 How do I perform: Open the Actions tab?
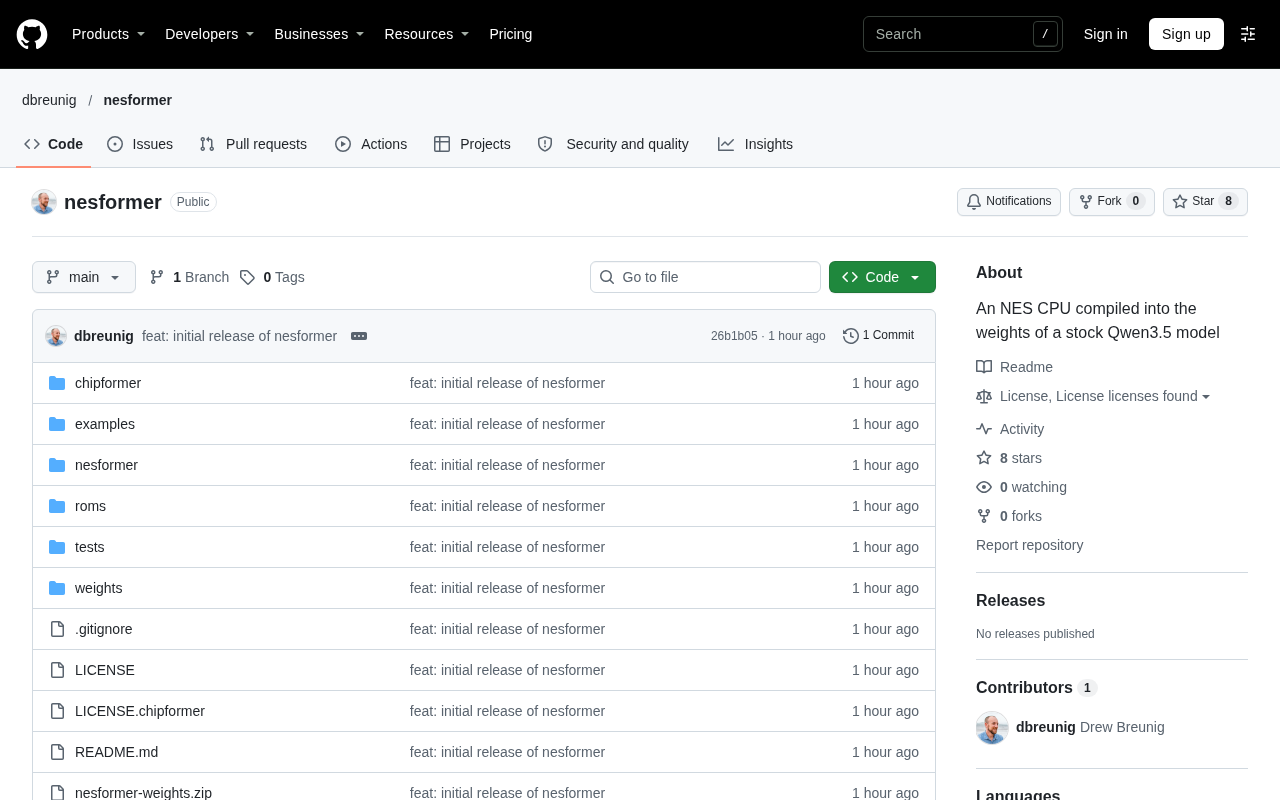[371, 144]
